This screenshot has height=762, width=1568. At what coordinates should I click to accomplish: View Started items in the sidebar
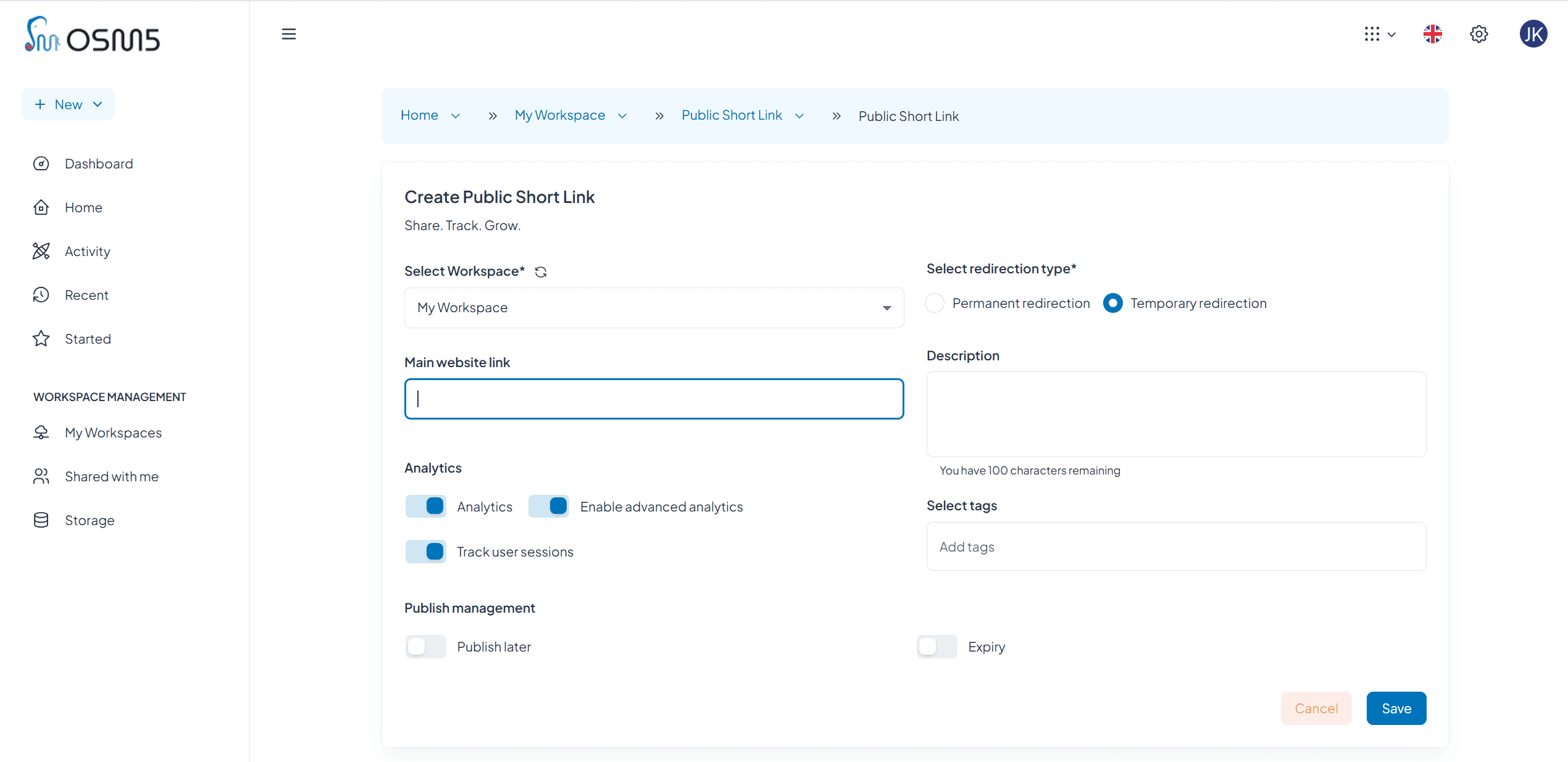88,338
